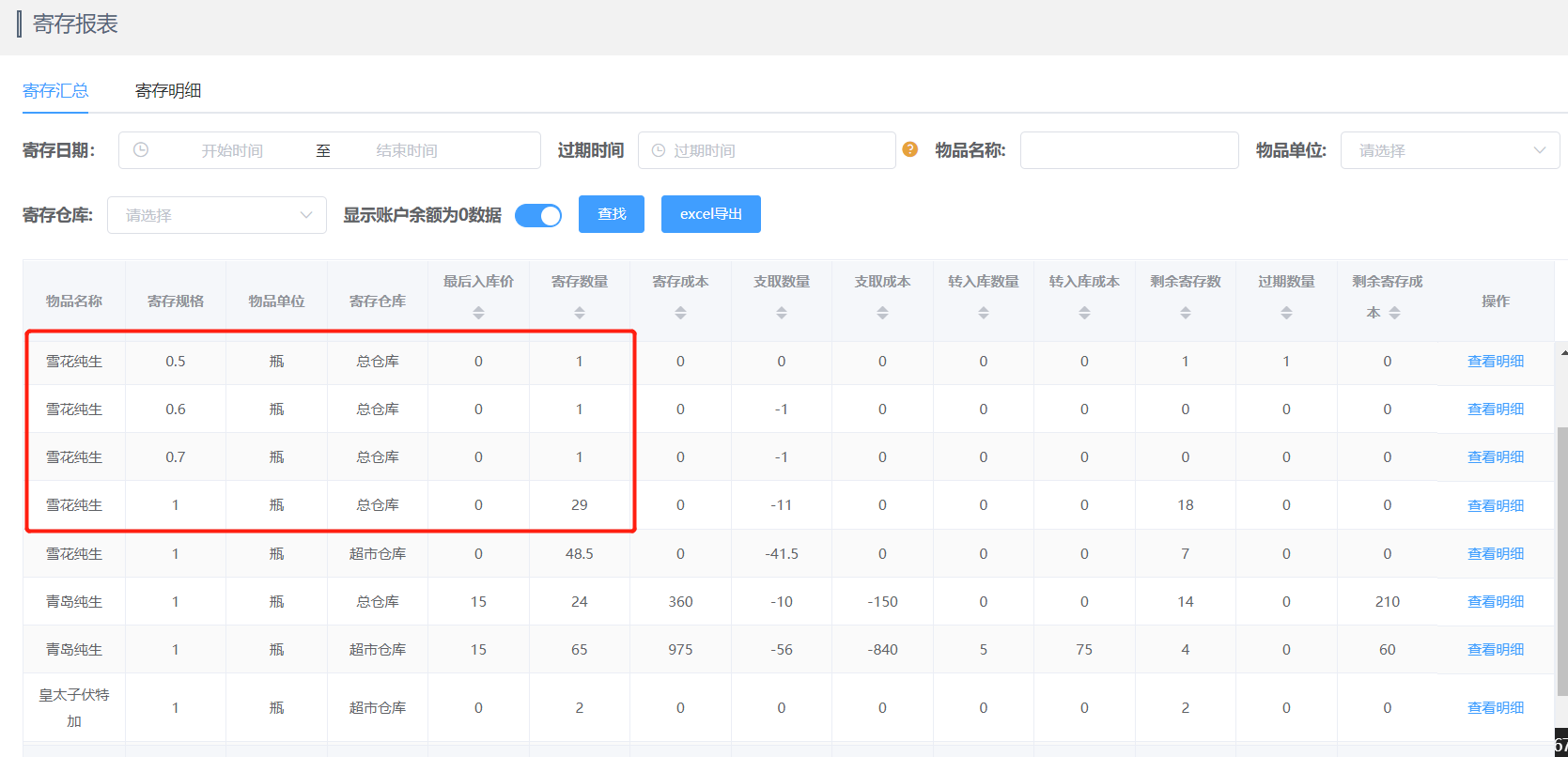This screenshot has height=757, width=1568.
Task: Click the -41.5 支取数量 cell
Action: click(782, 554)
